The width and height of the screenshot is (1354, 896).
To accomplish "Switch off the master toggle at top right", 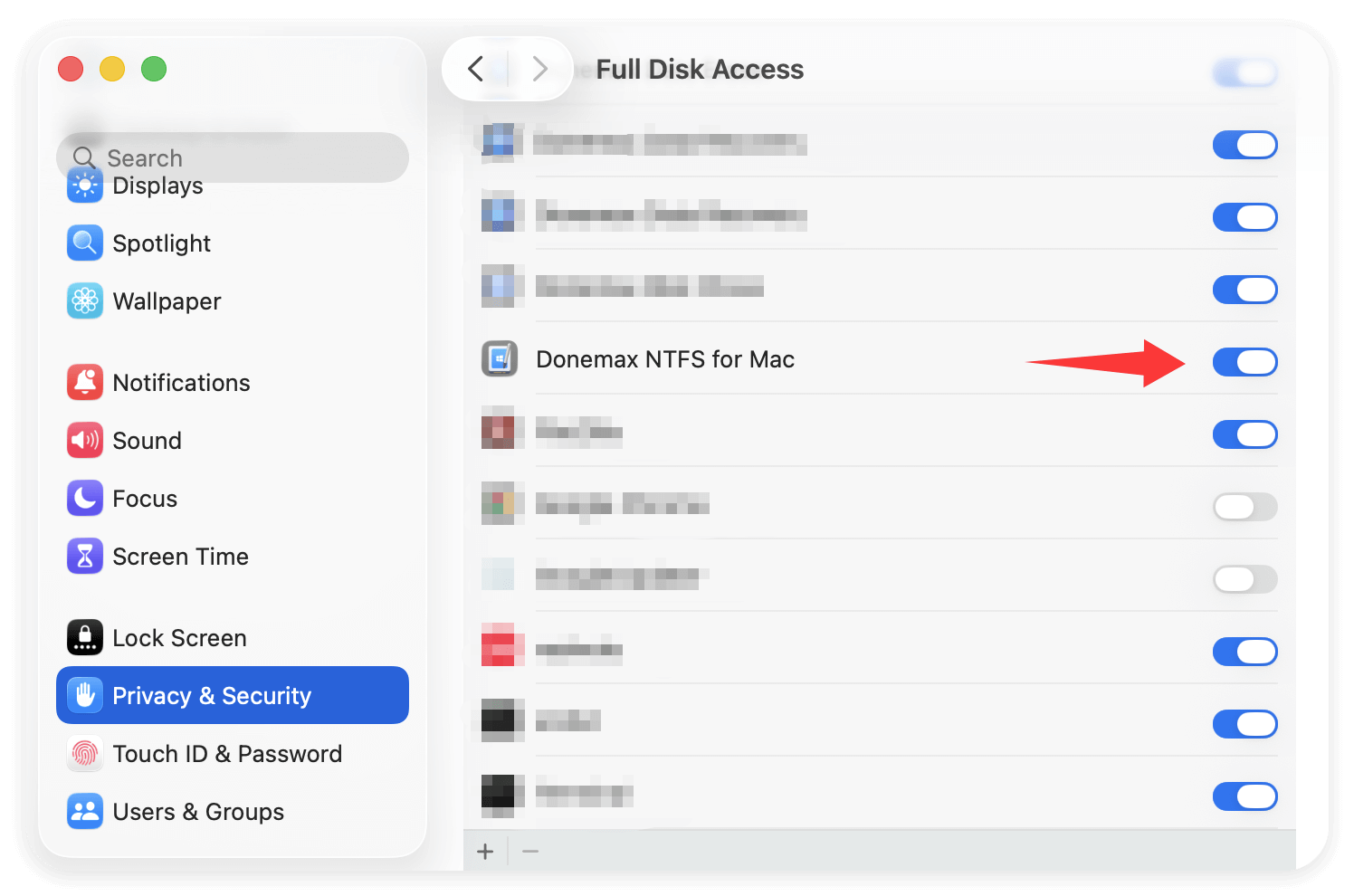I will [x=1244, y=72].
